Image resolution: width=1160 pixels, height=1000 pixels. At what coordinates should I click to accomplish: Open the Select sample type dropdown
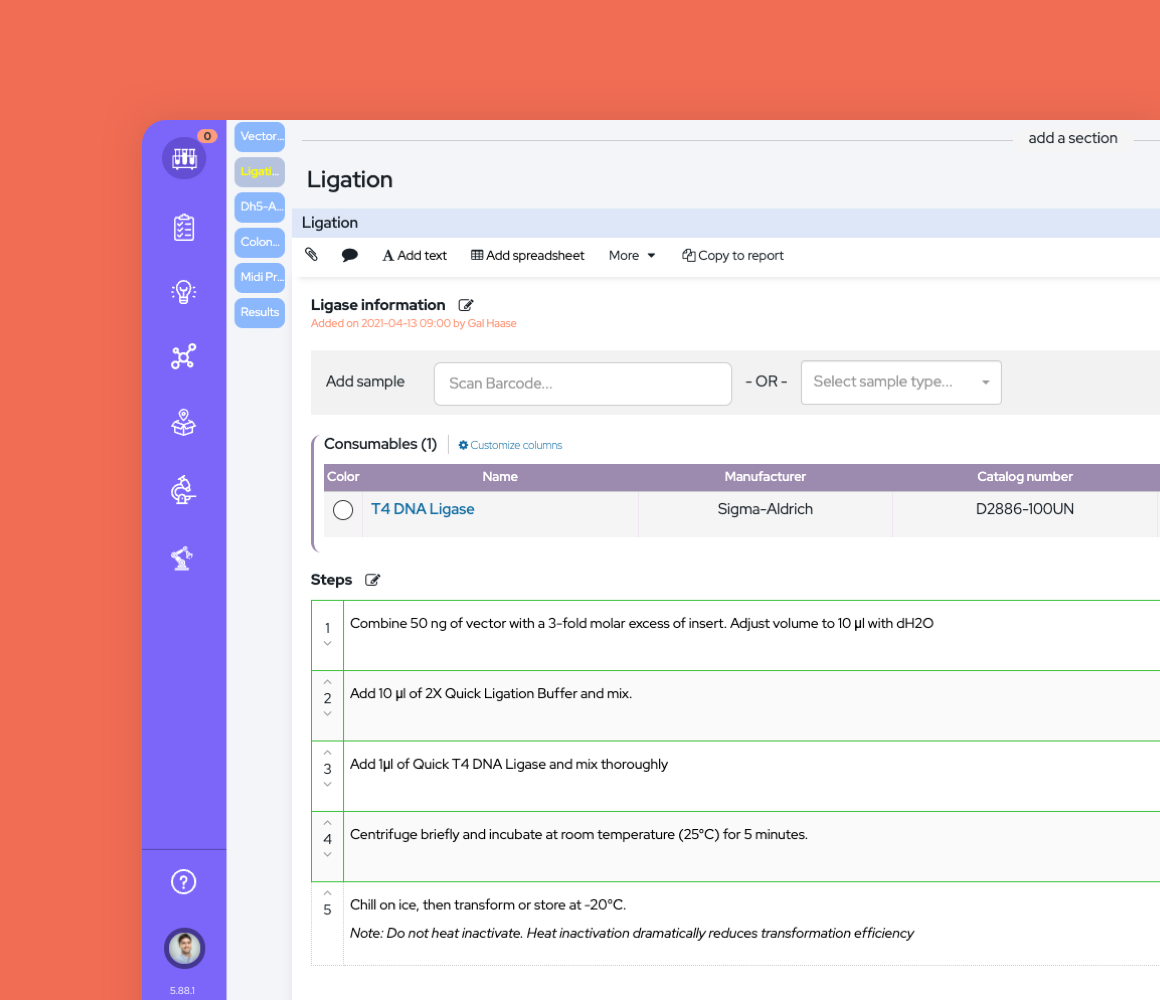[x=899, y=382]
